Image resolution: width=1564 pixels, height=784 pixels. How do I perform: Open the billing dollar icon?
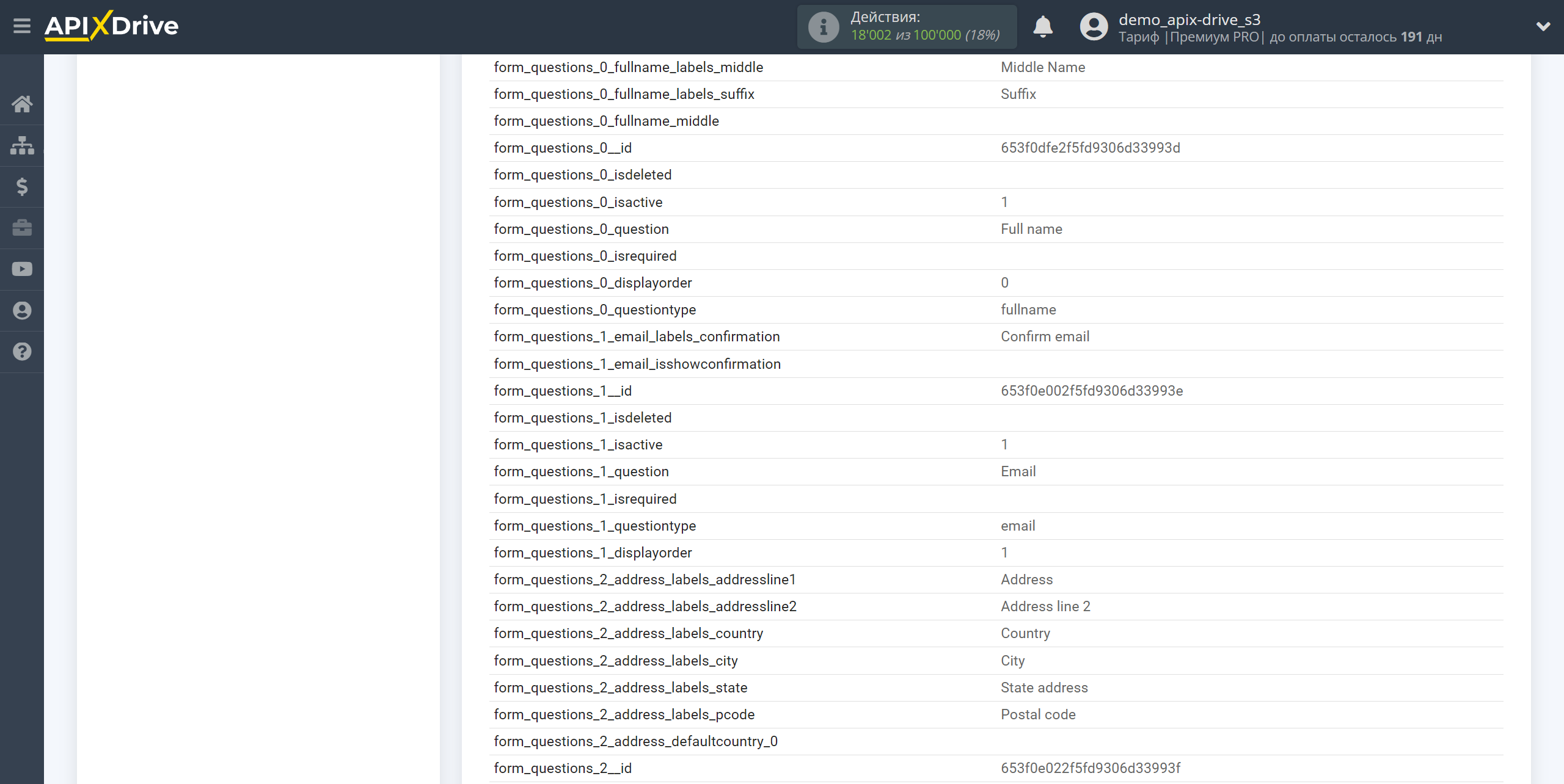22,187
